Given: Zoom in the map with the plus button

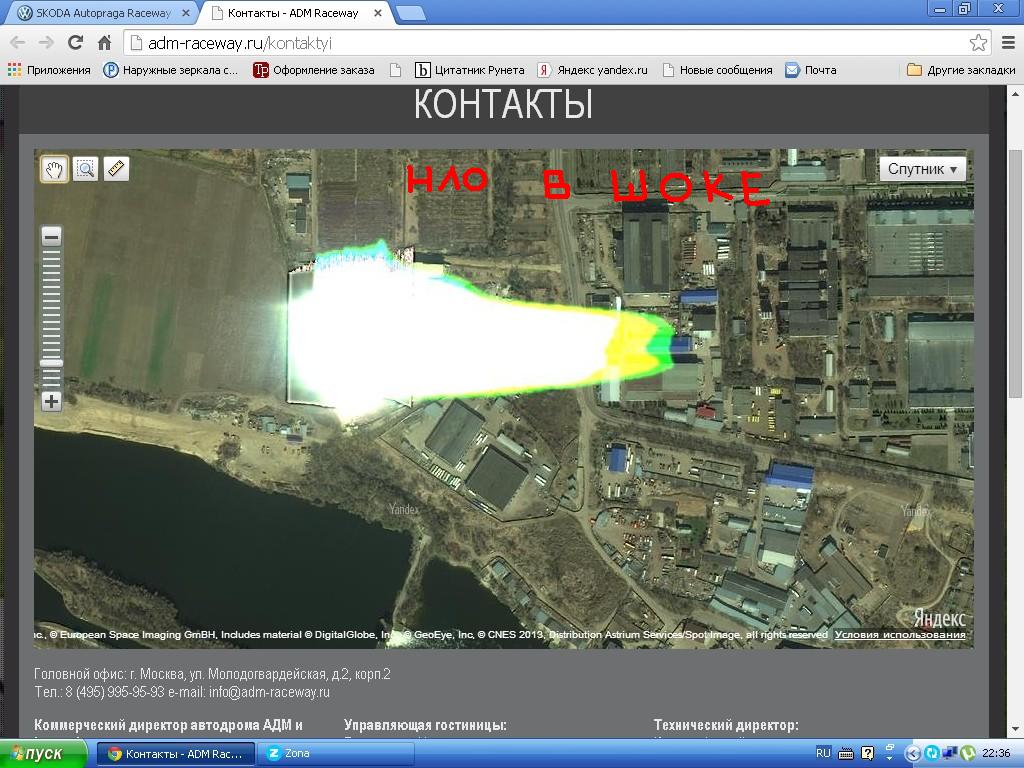Looking at the screenshot, I should click(x=52, y=401).
